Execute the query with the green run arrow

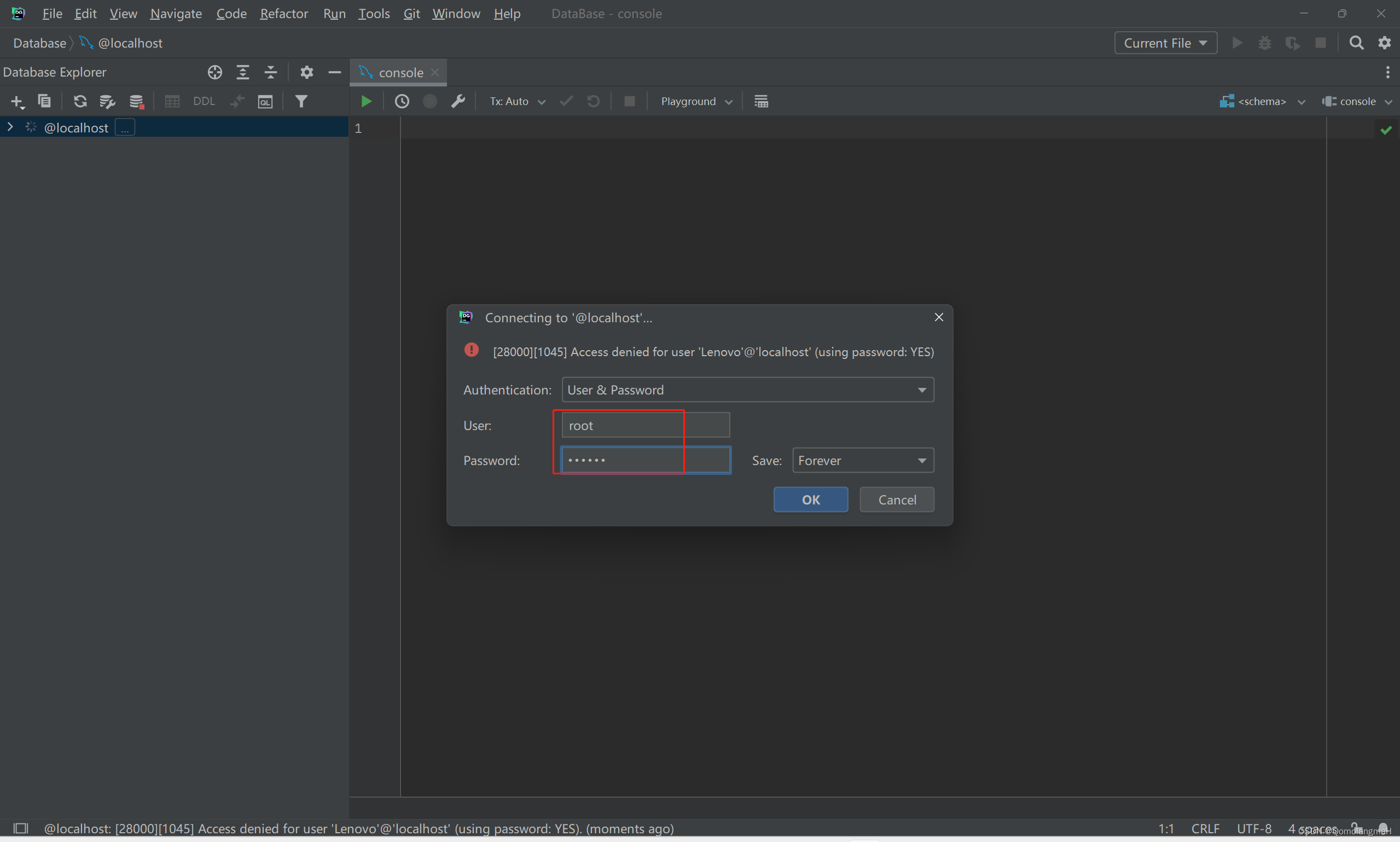[366, 101]
